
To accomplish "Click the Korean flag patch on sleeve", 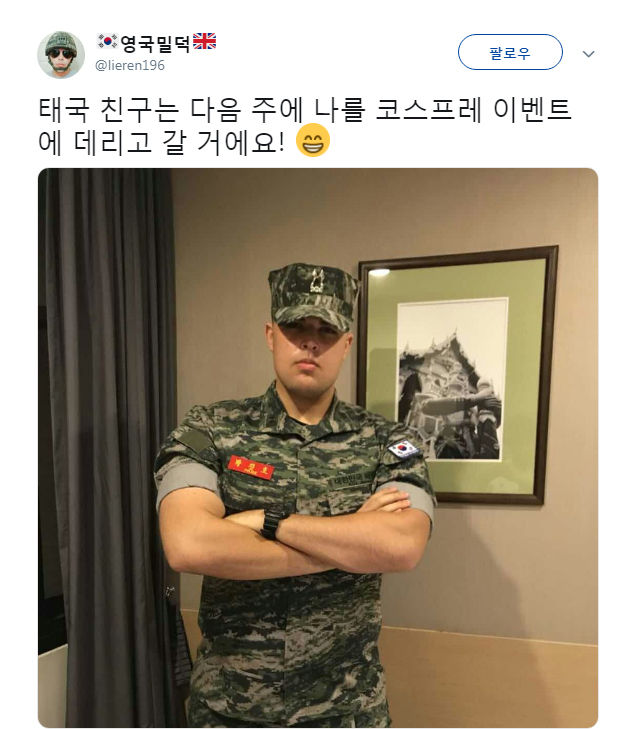I will point(404,448).
